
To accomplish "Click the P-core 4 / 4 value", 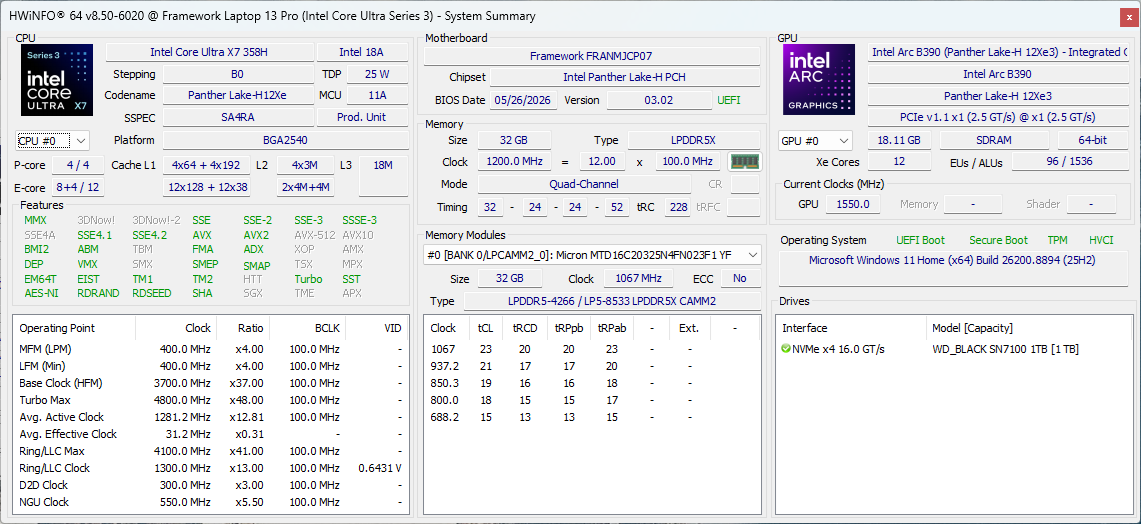I will coord(77,165).
